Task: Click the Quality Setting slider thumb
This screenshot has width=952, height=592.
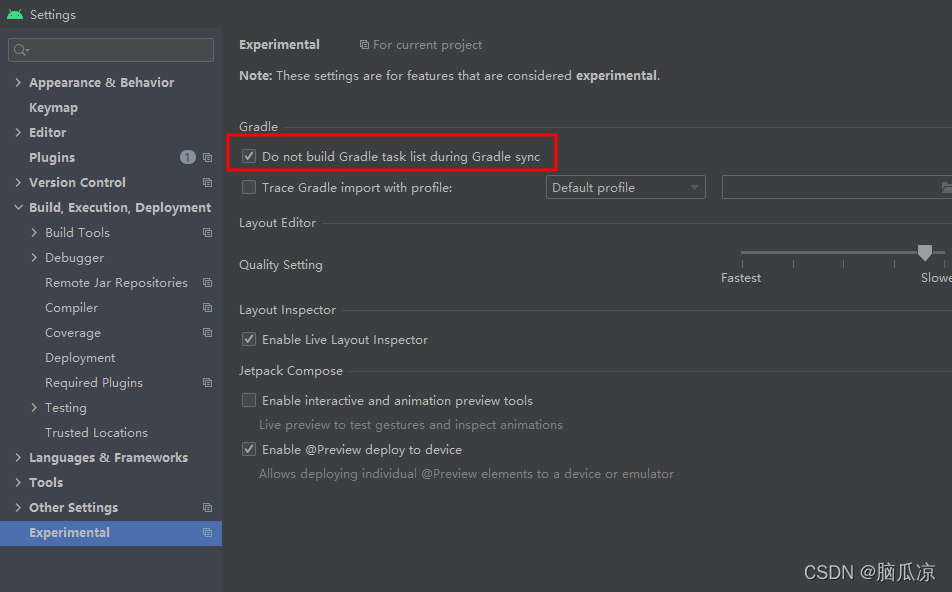Action: coord(924,253)
